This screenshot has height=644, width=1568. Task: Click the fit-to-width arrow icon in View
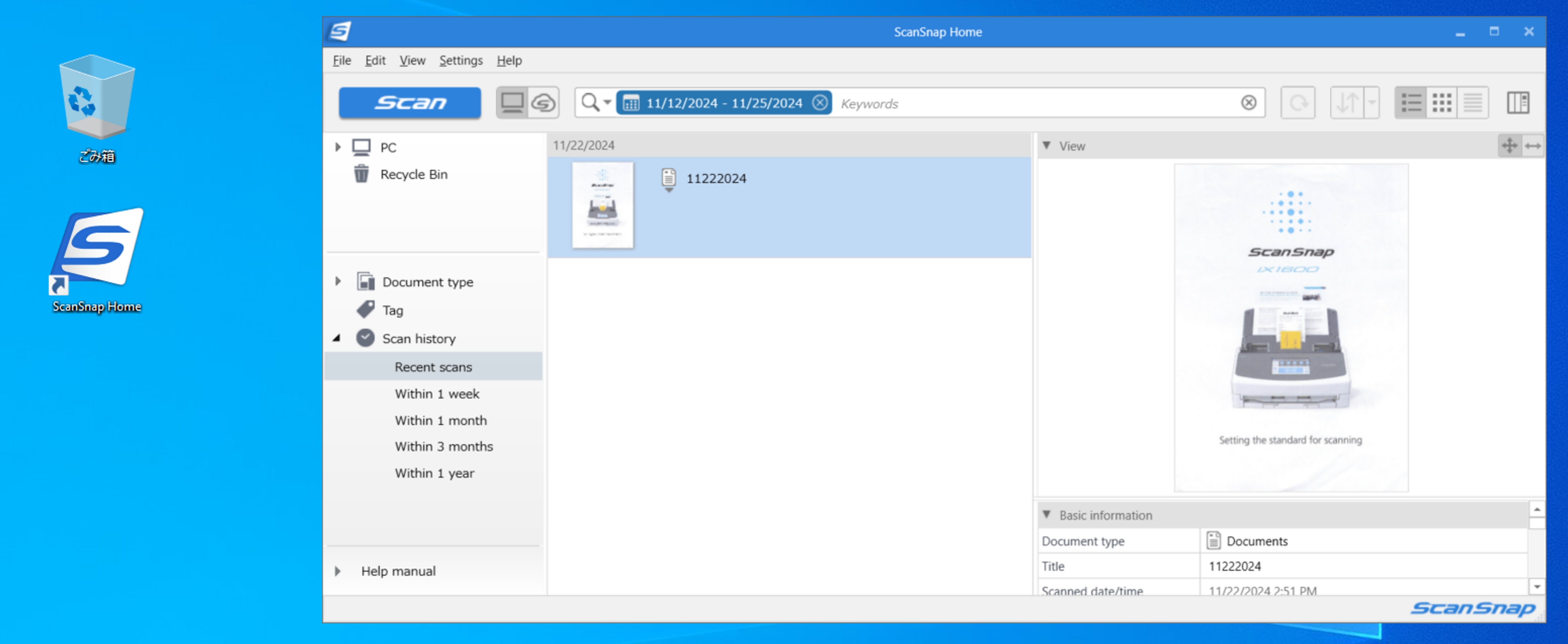(1533, 145)
